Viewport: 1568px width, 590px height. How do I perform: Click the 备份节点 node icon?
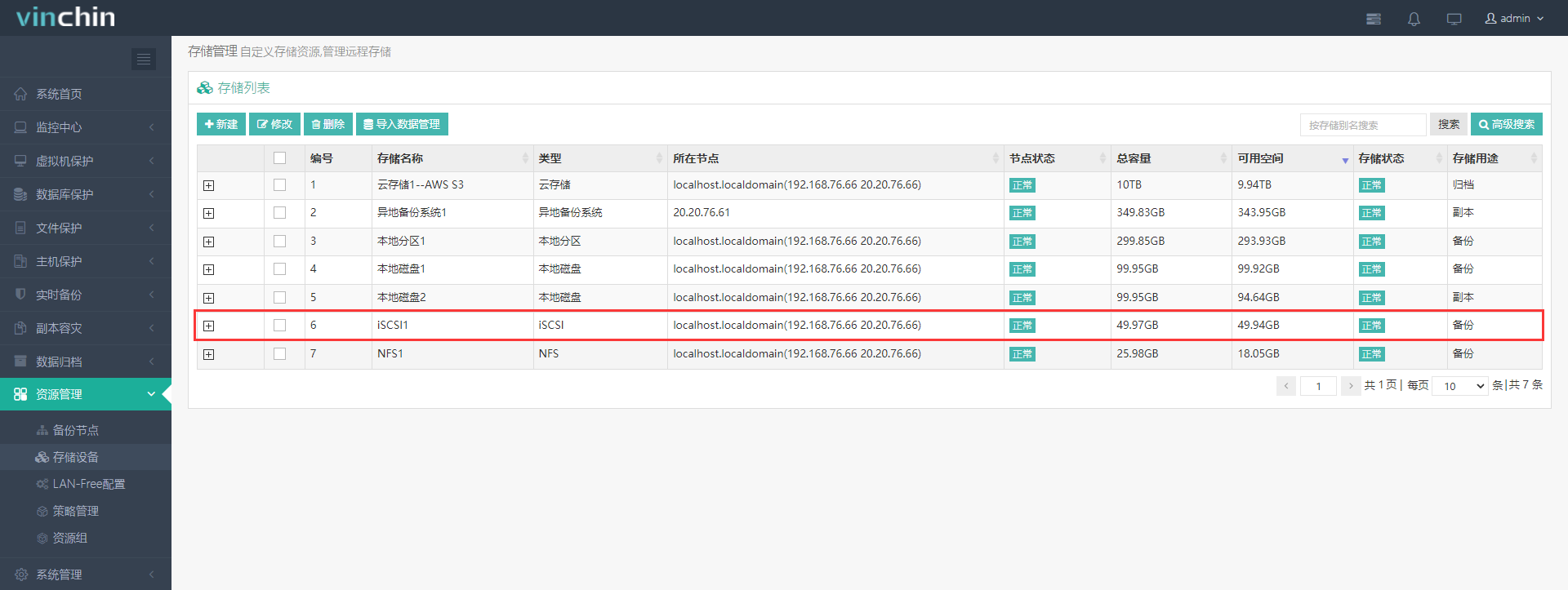tap(42, 430)
